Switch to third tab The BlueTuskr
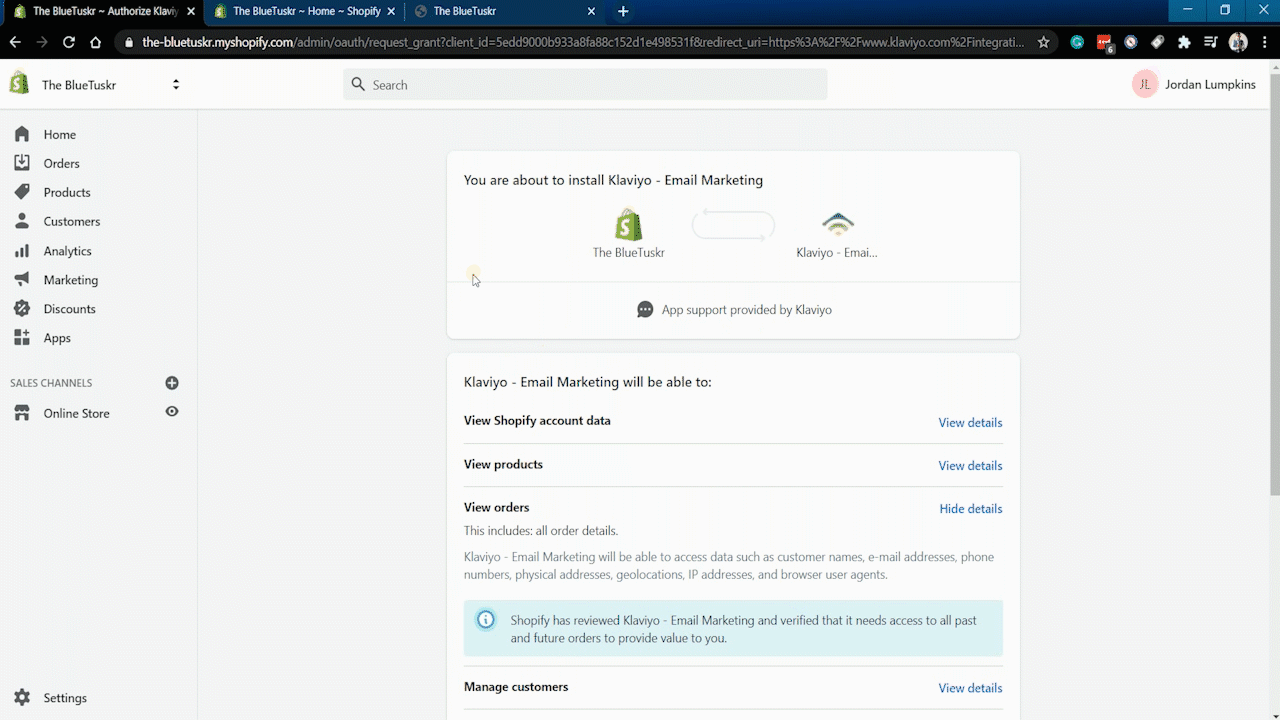 pyautogui.click(x=505, y=11)
